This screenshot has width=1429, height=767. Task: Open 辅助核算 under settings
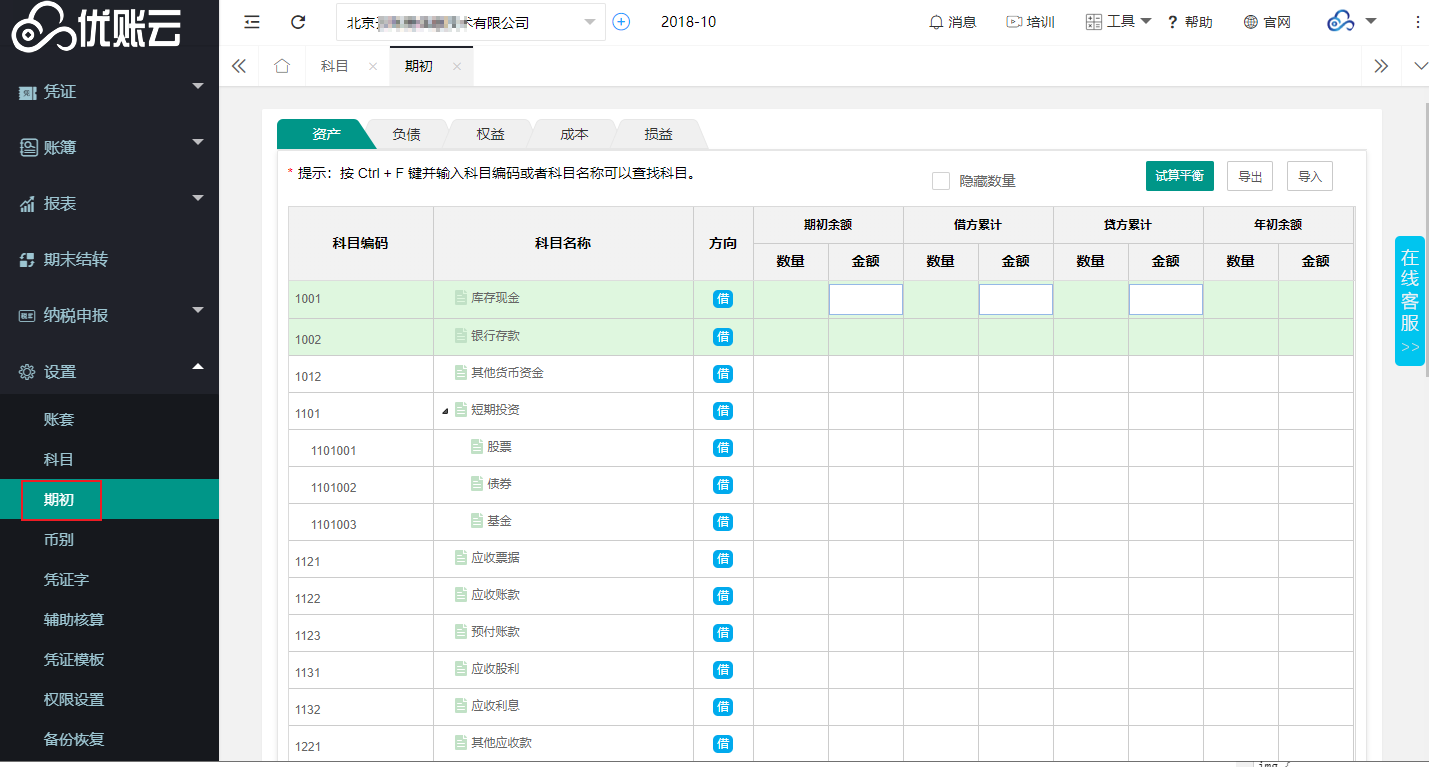point(74,619)
